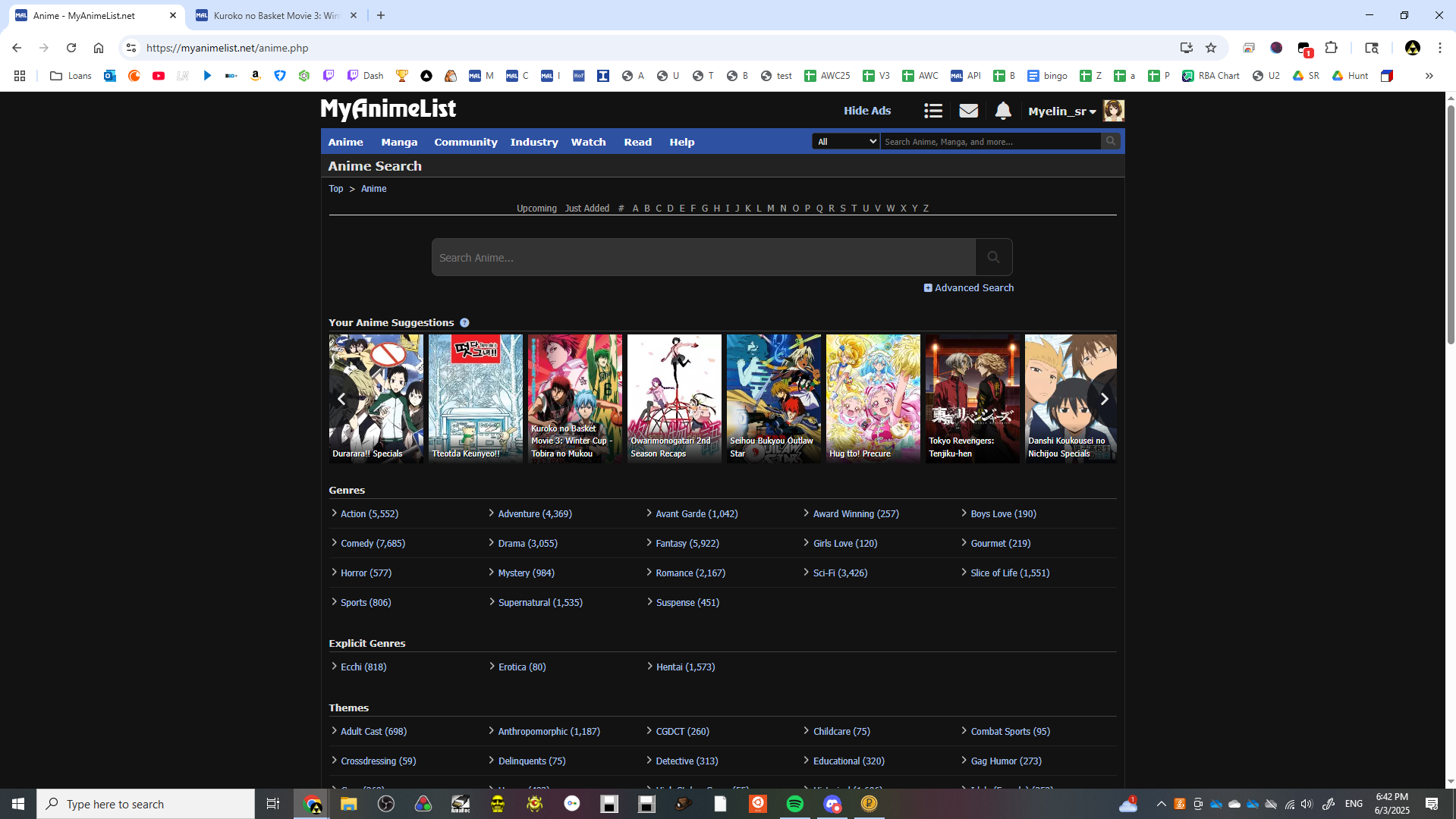The image size is (1456, 819).
Task: Expand the Myelin_sr user menu
Action: coord(1061,111)
